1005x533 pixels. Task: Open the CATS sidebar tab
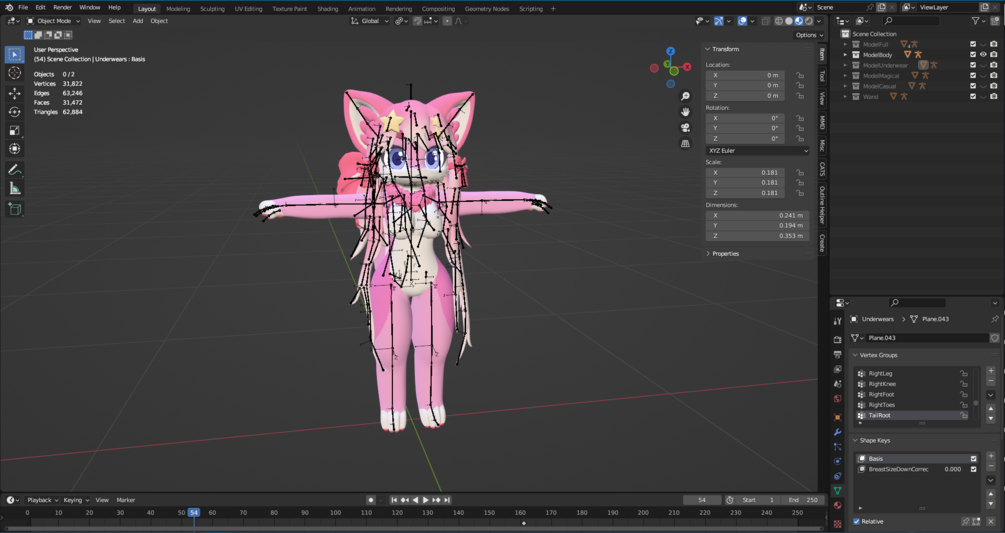tap(822, 169)
